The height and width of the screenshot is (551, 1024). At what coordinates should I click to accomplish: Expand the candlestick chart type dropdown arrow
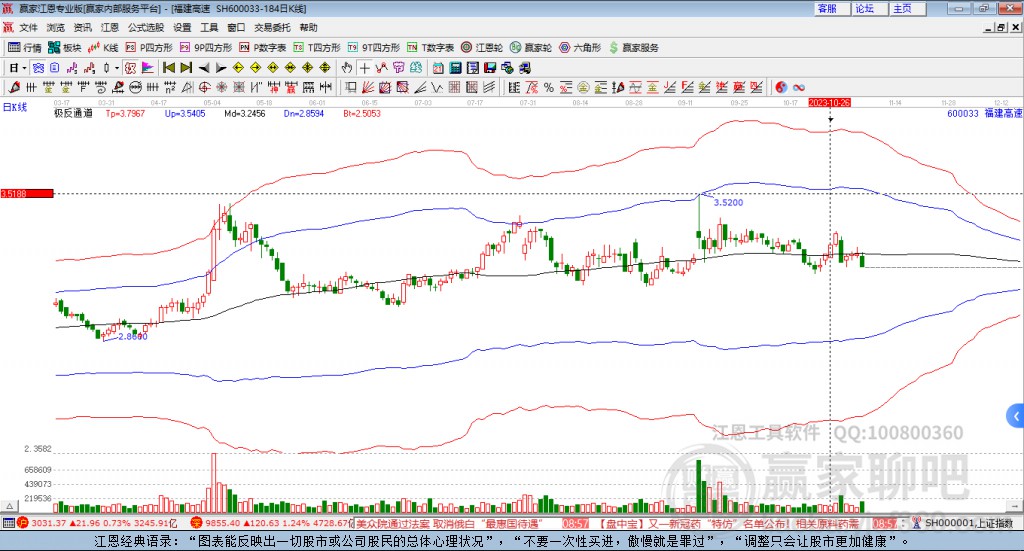(116, 67)
